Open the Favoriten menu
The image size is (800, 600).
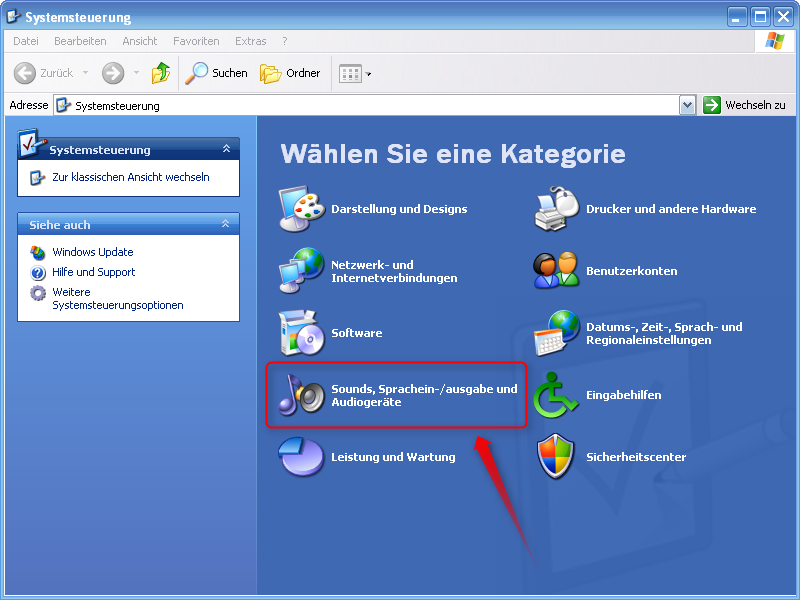[x=196, y=41]
